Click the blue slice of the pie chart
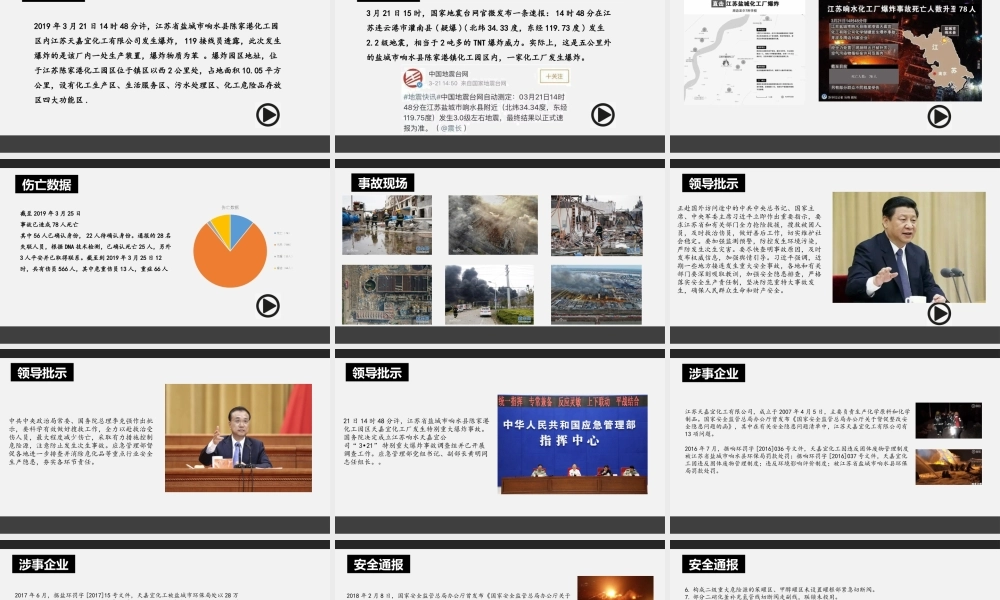 (239, 226)
